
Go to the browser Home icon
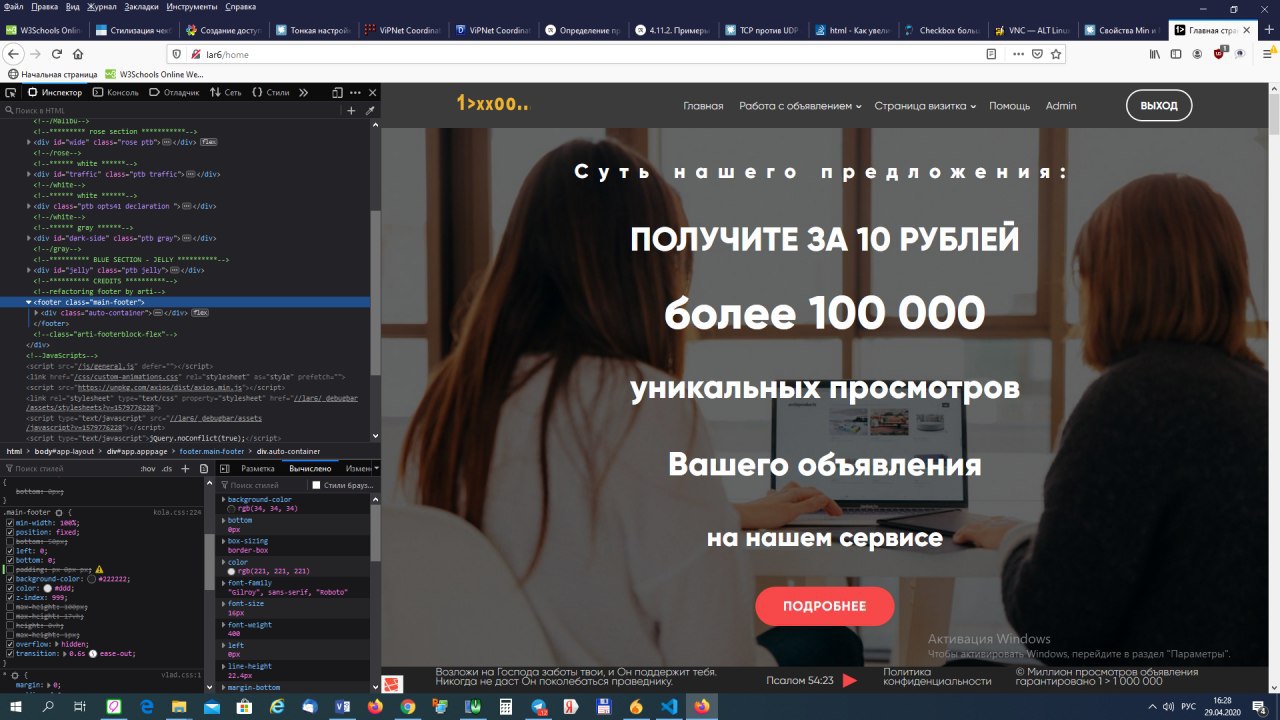tap(78, 54)
